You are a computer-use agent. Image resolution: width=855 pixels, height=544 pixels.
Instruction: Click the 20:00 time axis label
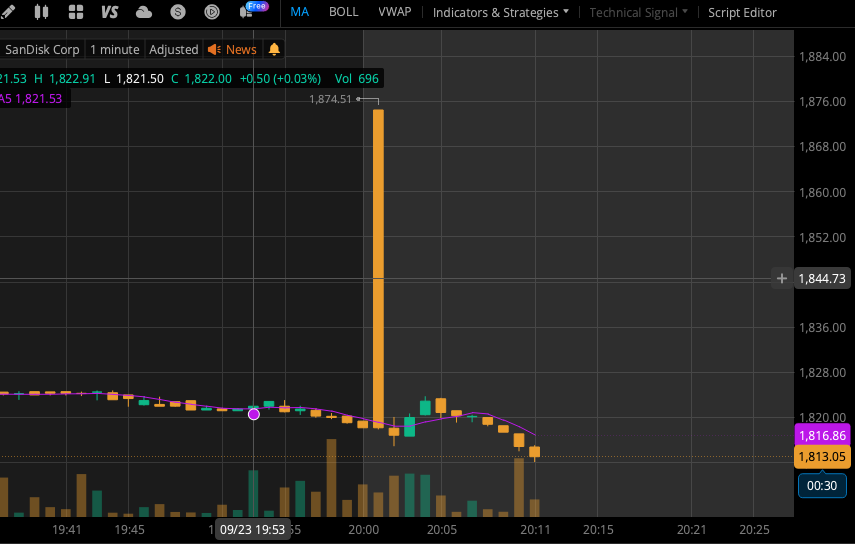[x=364, y=530]
